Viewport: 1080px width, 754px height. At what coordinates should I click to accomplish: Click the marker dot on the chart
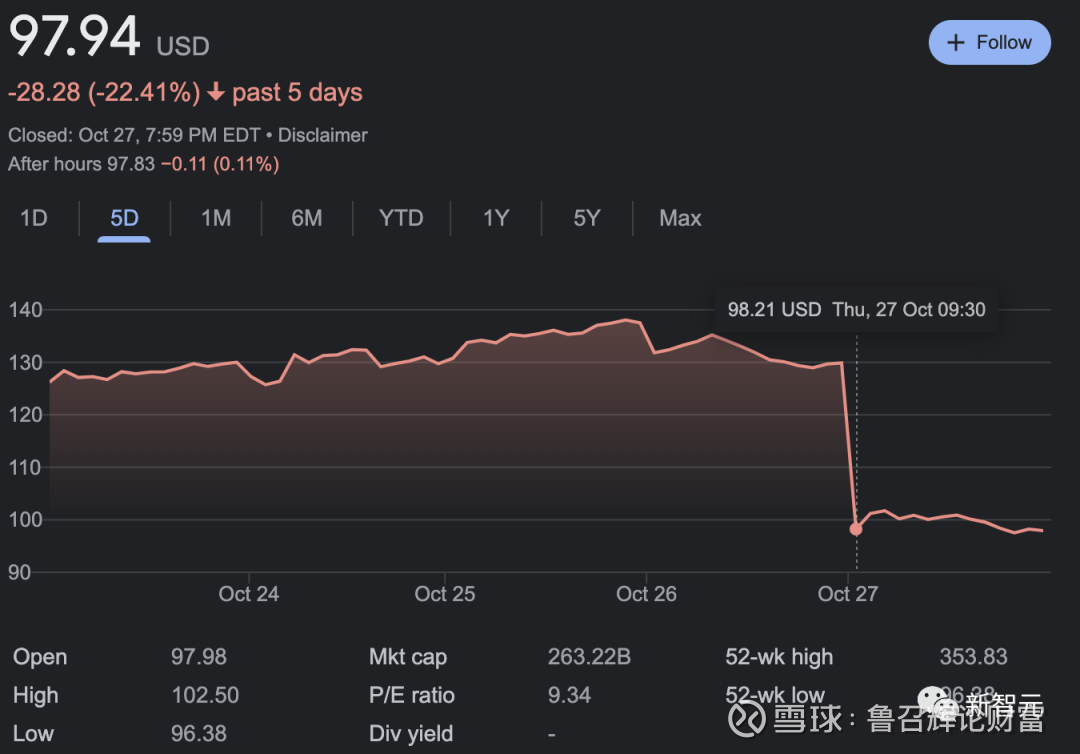[855, 528]
